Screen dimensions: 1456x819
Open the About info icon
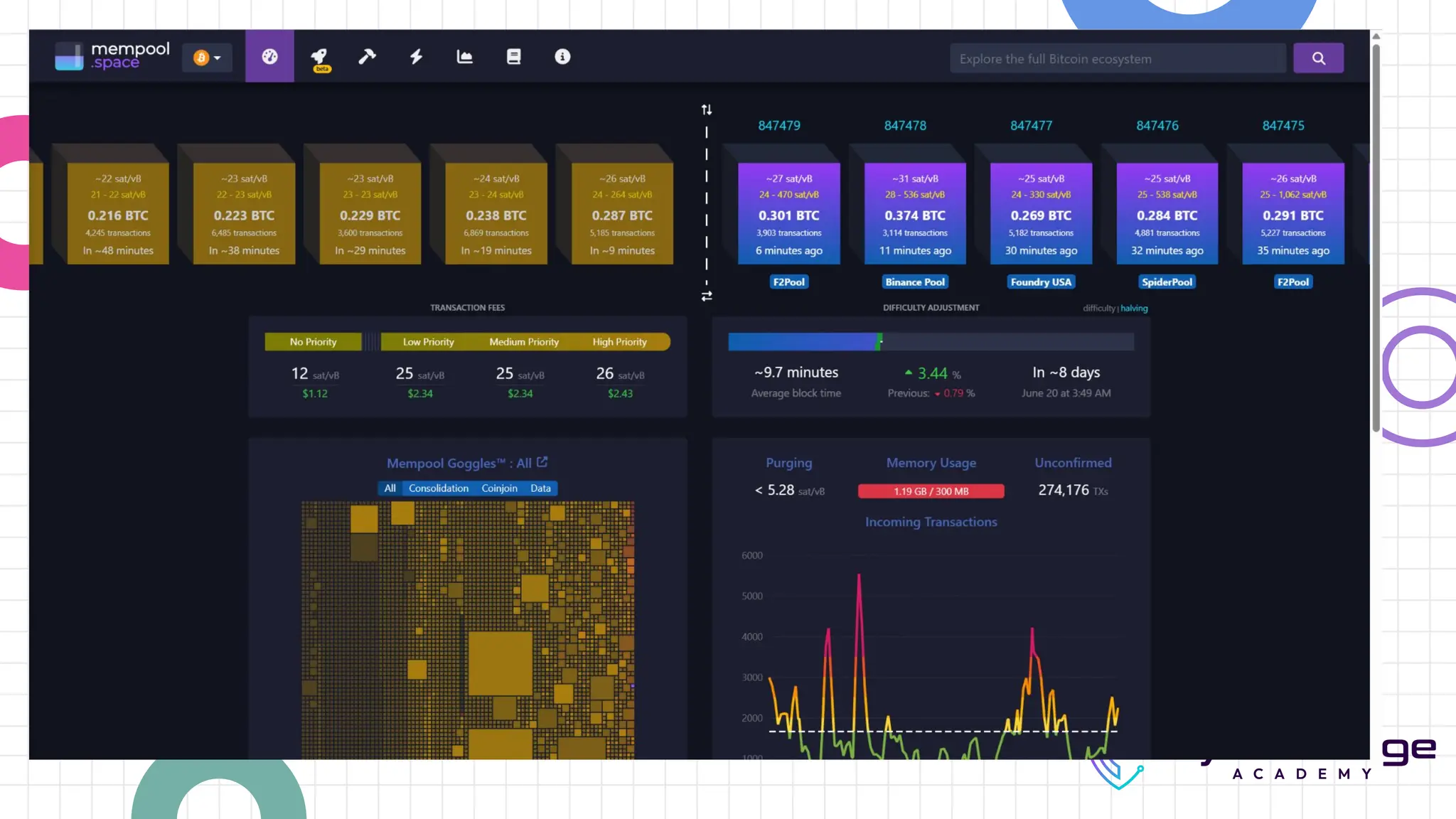pyautogui.click(x=562, y=57)
